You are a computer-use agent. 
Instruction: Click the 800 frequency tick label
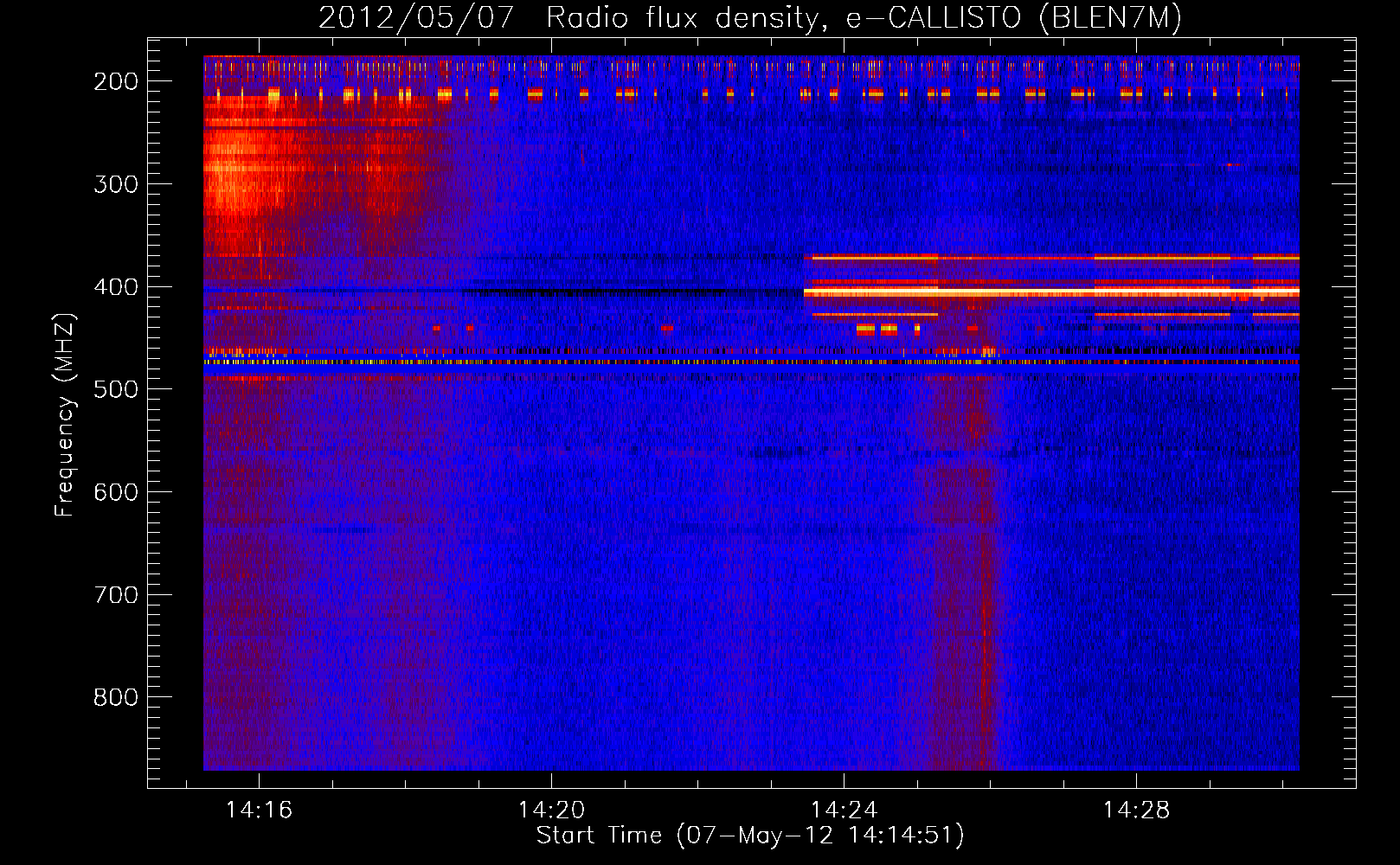click(x=116, y=697)
